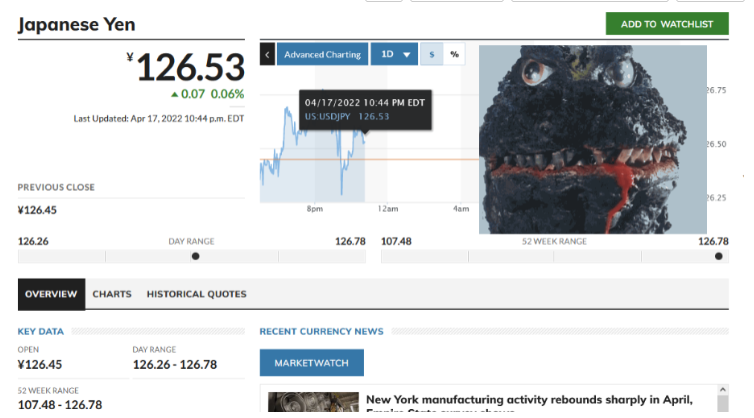Click the Japanese Yen page title
754x418 pixels.
(x=76, y=25)
